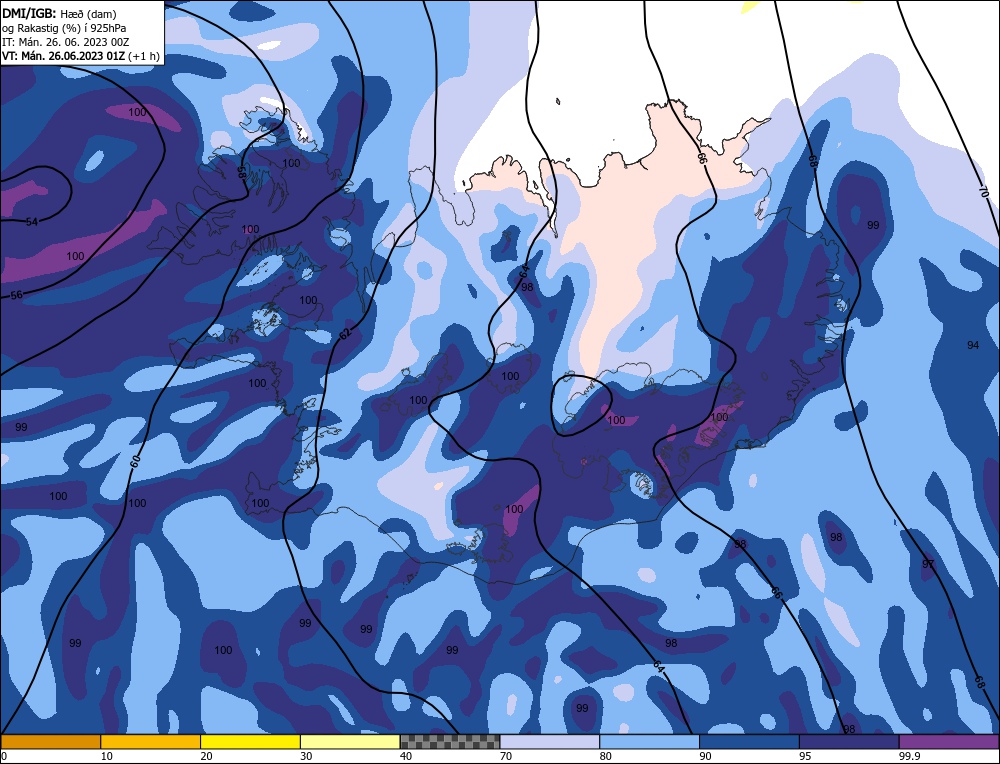
Task: Click the 'DMI/IGB: Hæð (dam)' title line
Action: [59, 13]
